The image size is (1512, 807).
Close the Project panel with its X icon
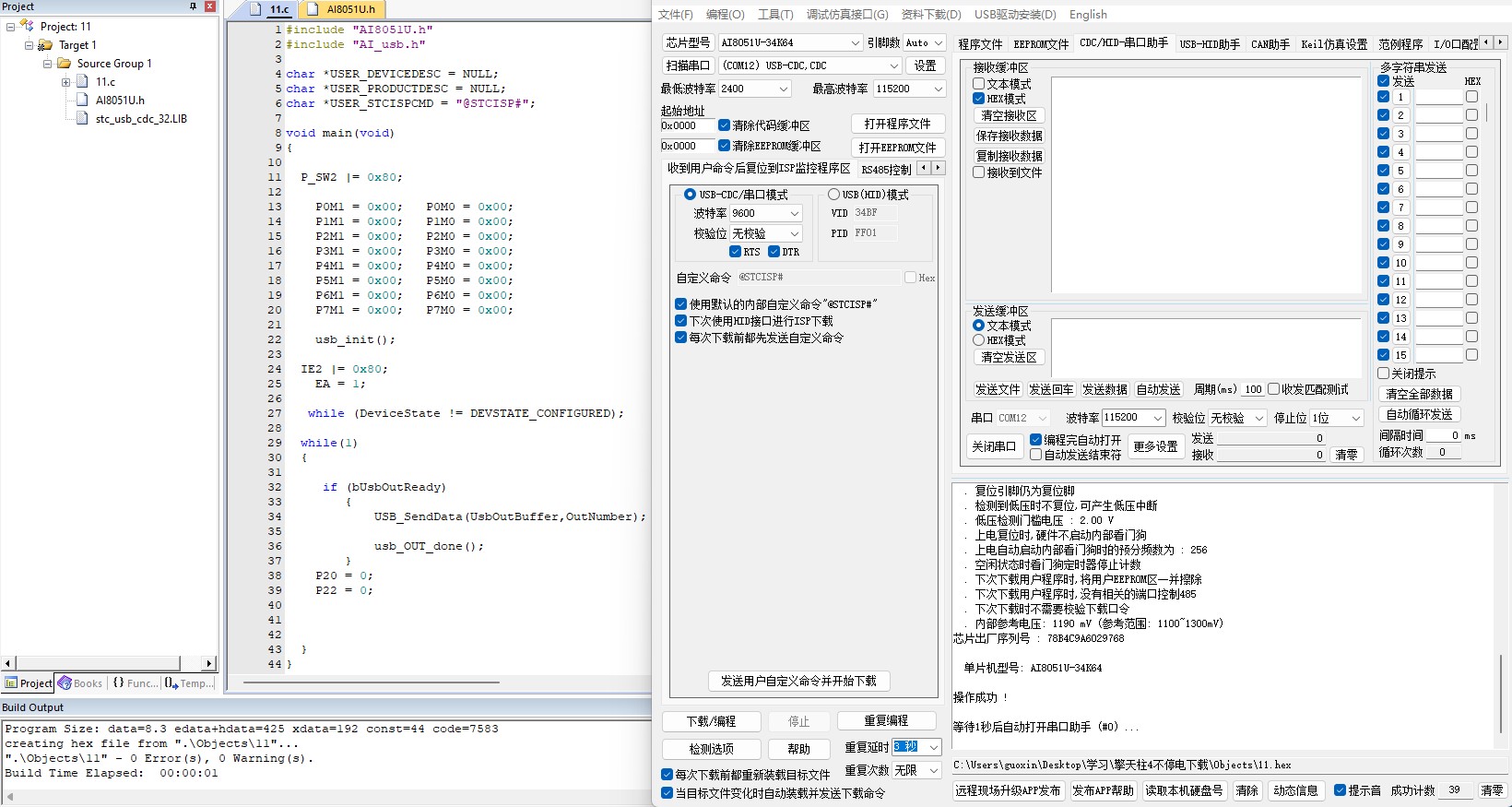point(209,6)
